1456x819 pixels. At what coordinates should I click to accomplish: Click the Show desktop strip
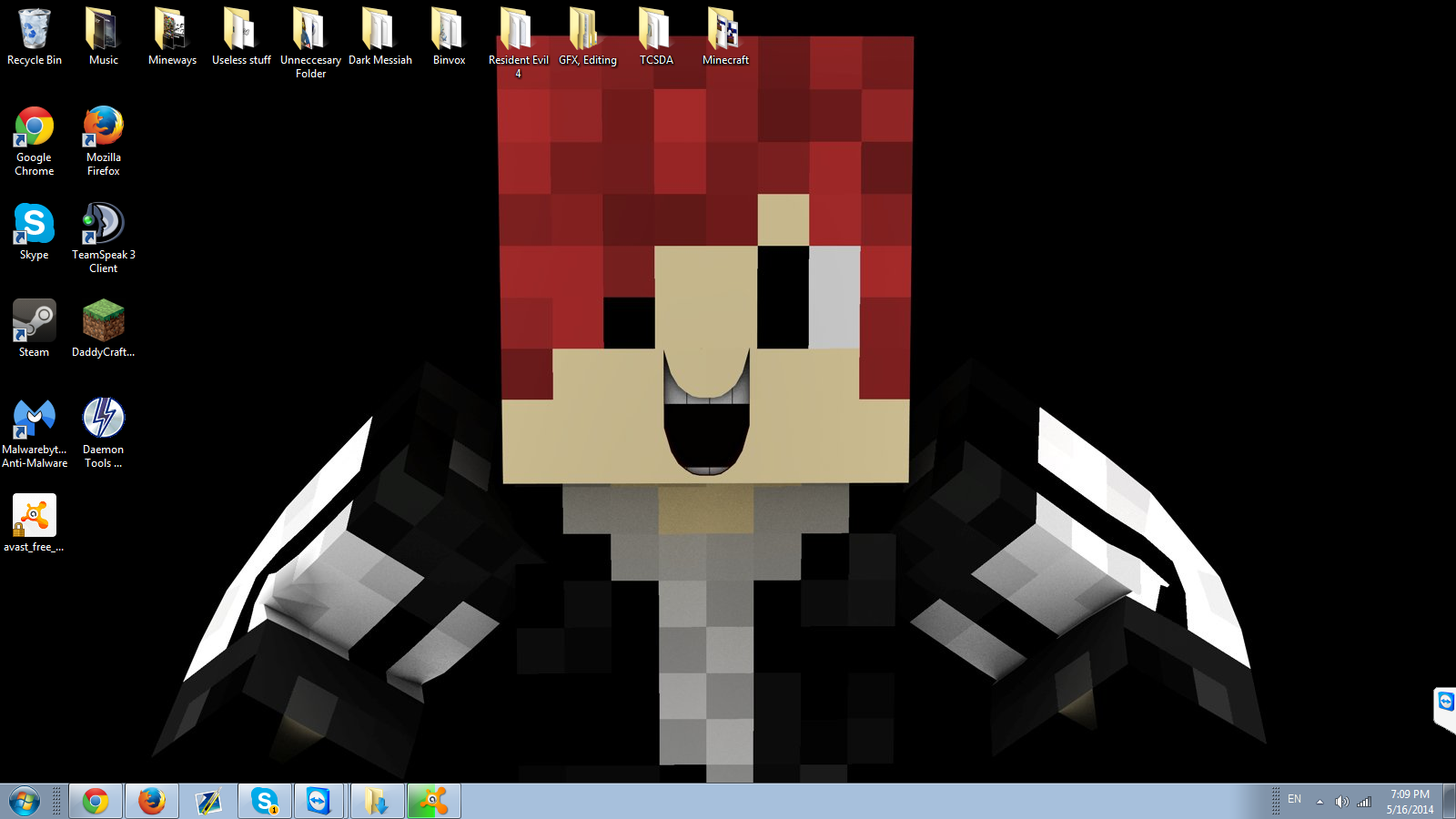(1449, 802)
